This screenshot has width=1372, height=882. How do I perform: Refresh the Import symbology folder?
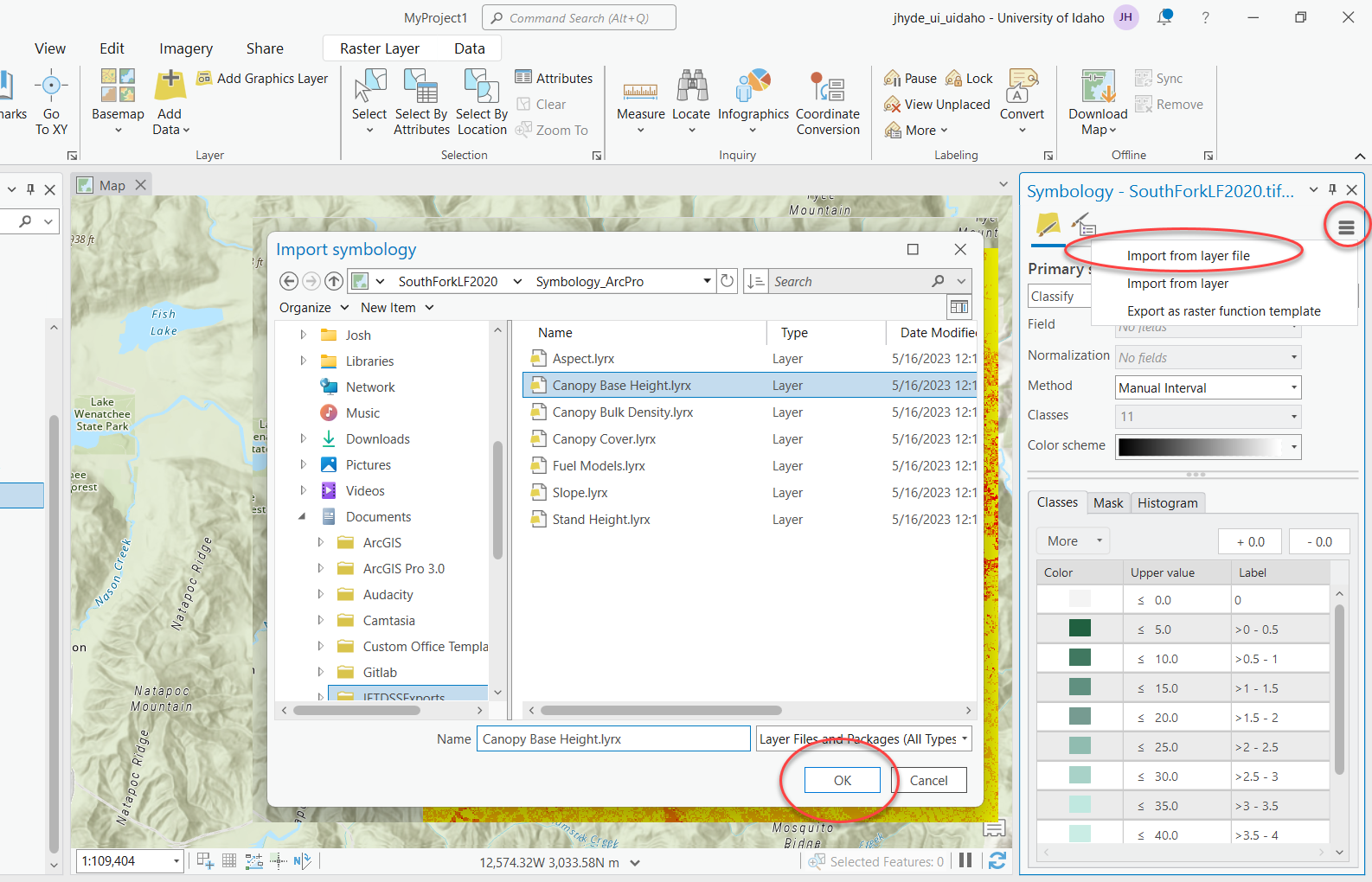728,281
